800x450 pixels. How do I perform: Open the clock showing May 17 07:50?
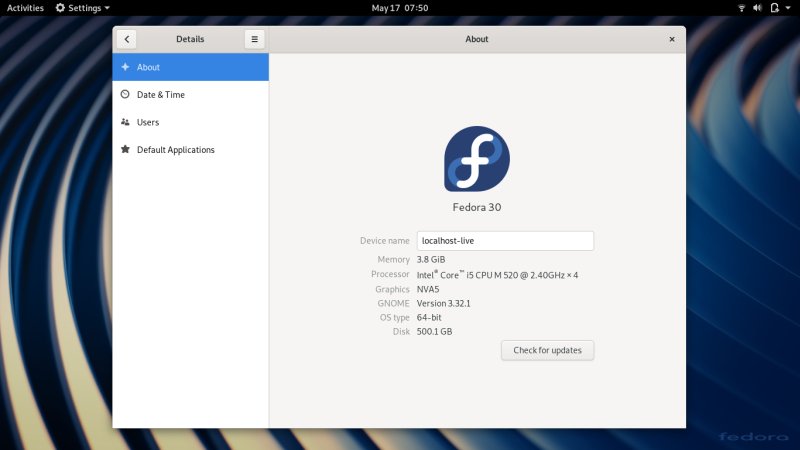coord(399,8)
